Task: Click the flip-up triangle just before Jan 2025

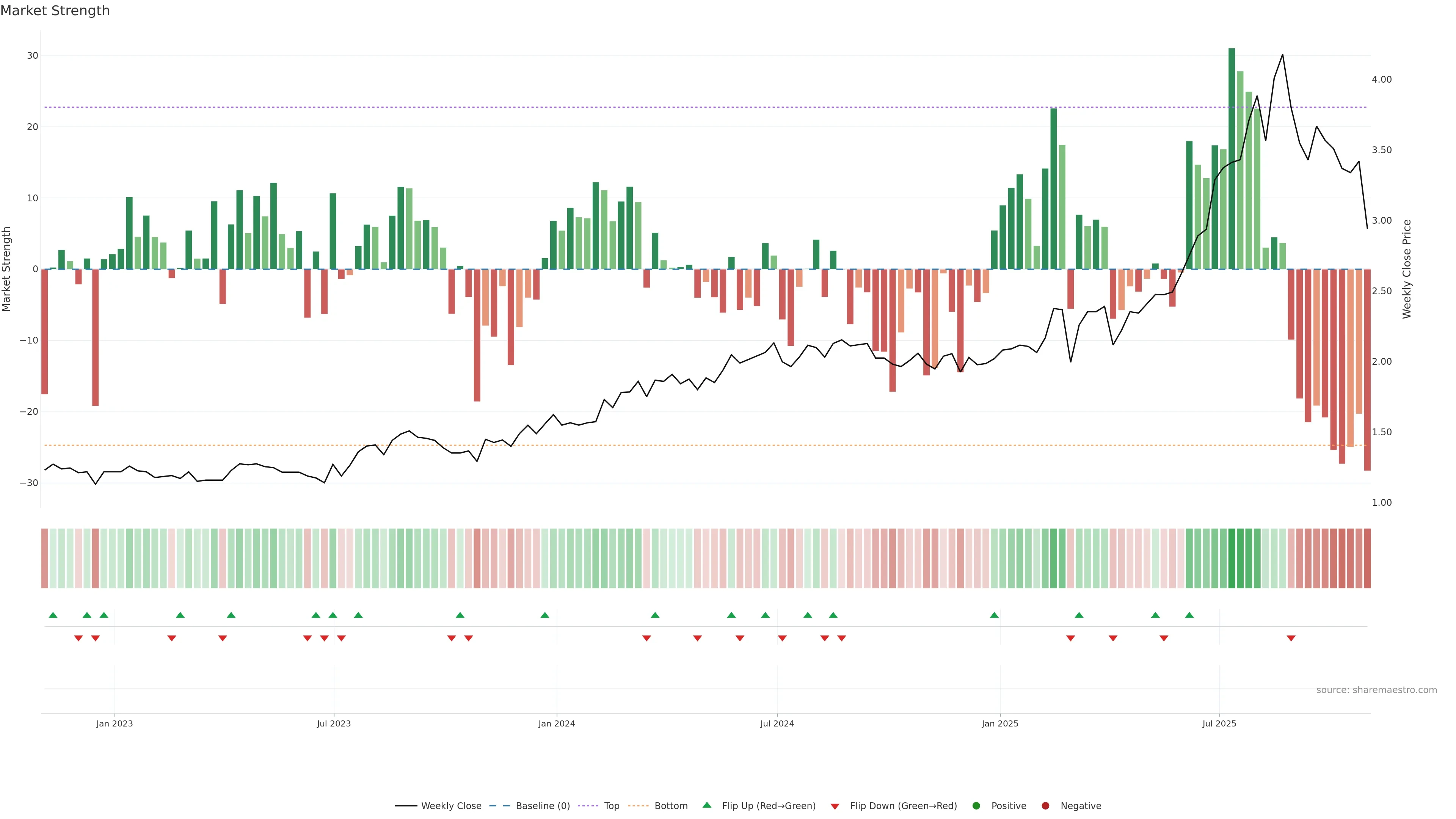Action: pos(994,615)
